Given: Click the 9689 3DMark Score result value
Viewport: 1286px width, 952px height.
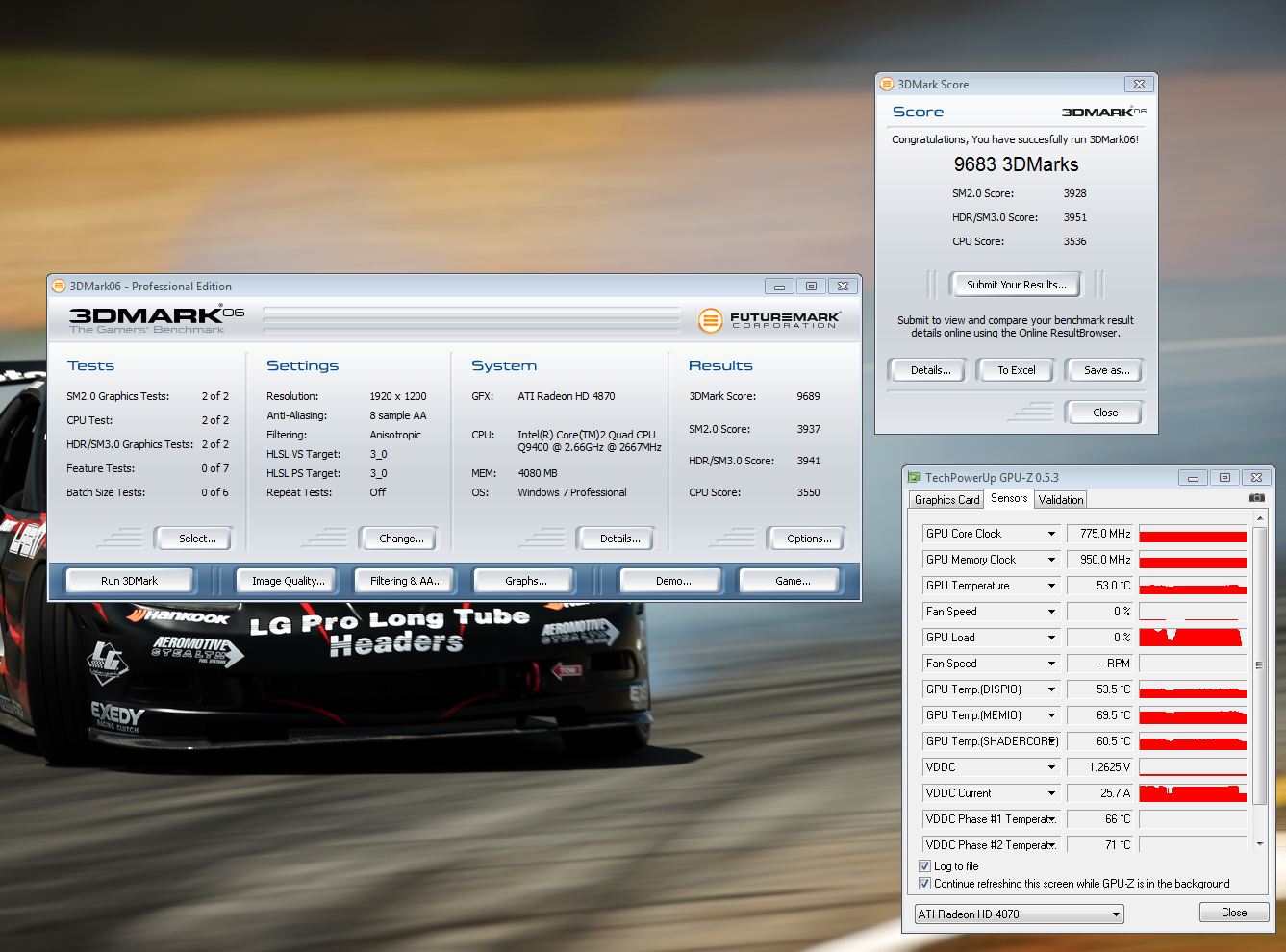Looking at the screenshot, I should pyautogui.click(x=808, y=396).
